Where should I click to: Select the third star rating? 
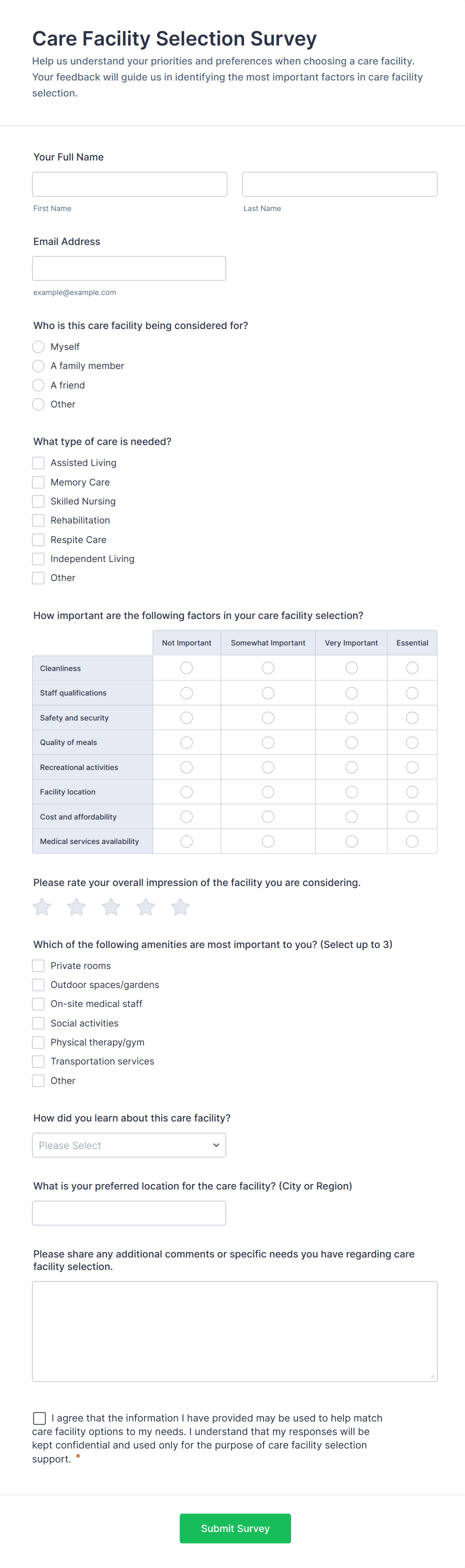[x=111, y=906]
